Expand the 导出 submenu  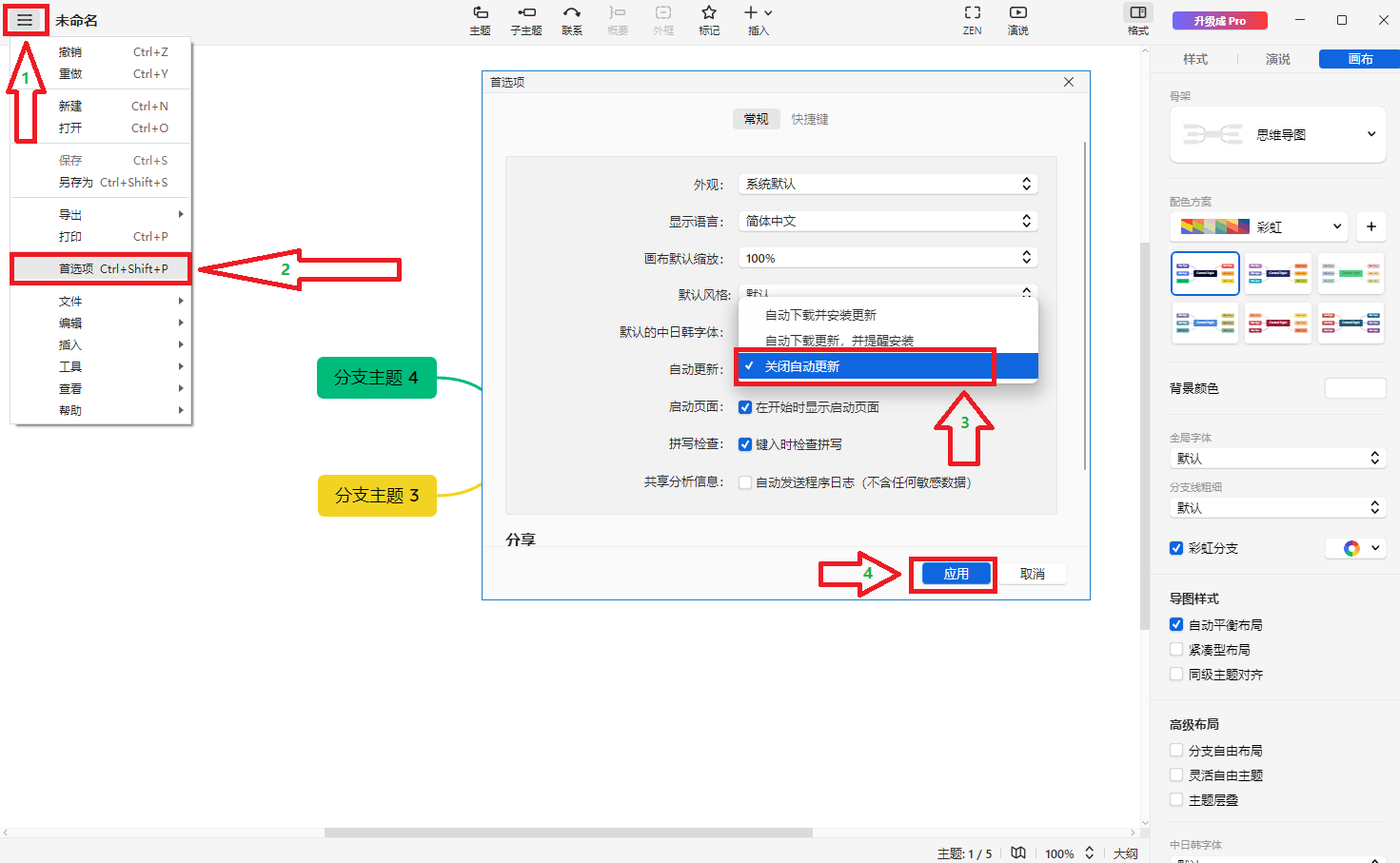(x=101, y=215)
